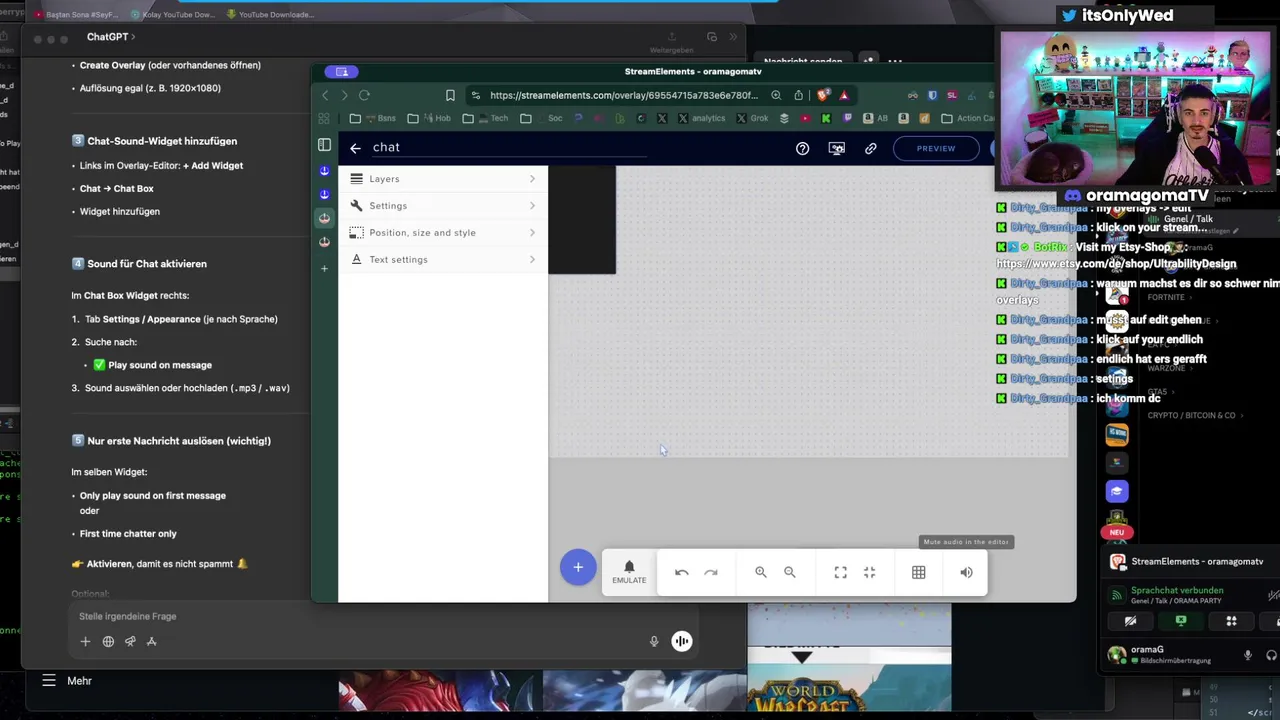Click the Text settings letter A icon
1280x720 pixels.
(356, 260)
